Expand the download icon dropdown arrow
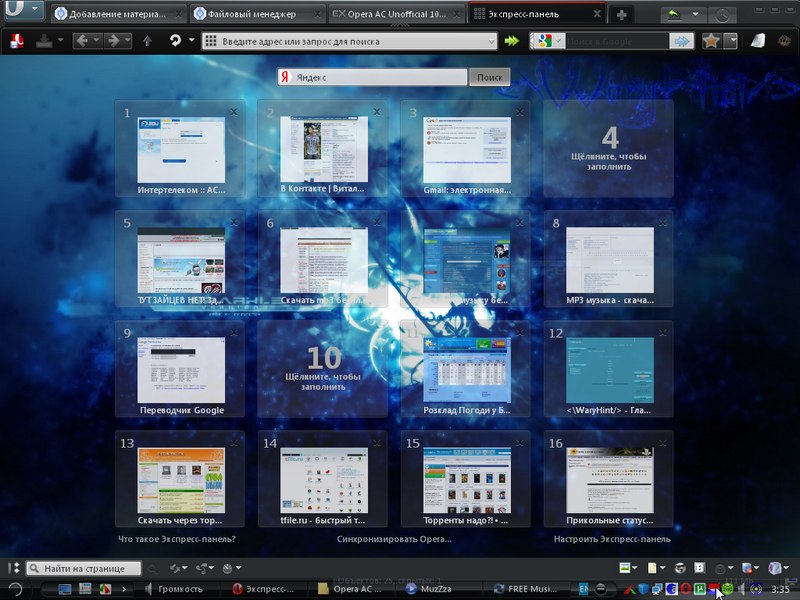Viewport: 800px width, 600px height. click(x=60, y=40)
